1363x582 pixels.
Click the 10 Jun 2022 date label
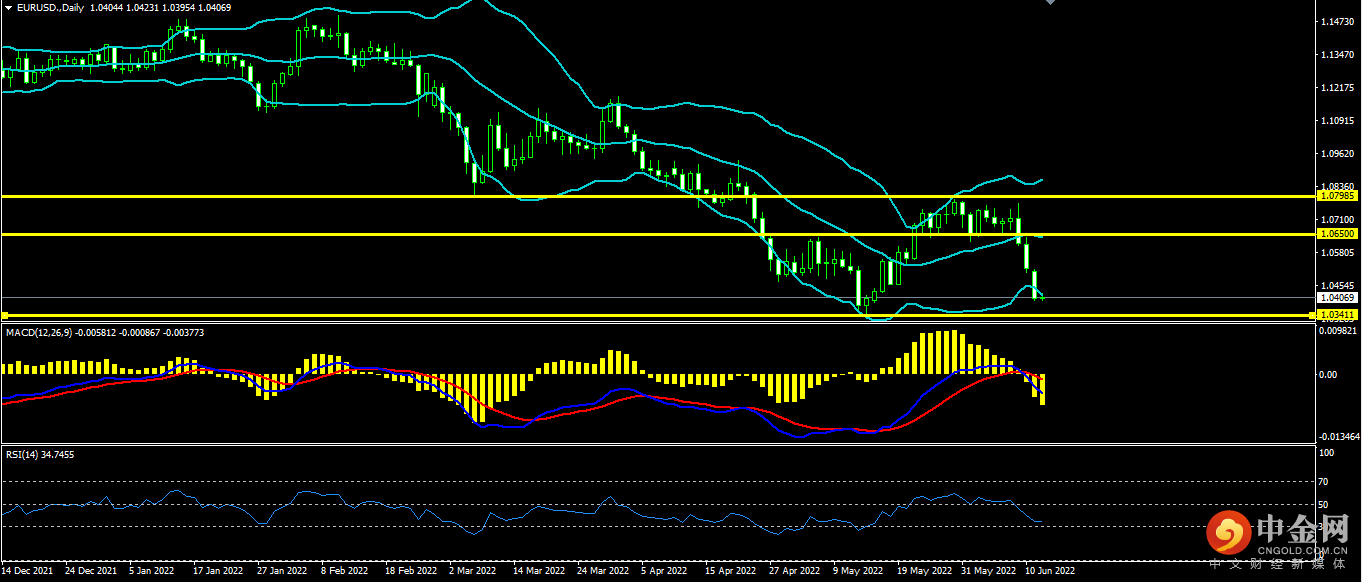pyautogui.click(x=1051, y=572)
